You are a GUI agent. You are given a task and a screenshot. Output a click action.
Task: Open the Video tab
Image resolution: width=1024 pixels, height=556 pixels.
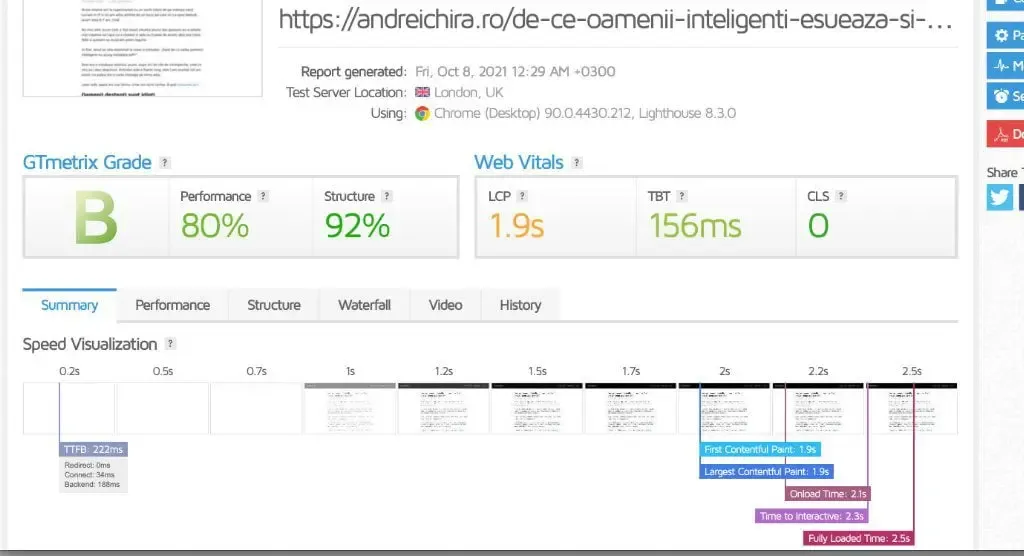(x=445, y=305)
